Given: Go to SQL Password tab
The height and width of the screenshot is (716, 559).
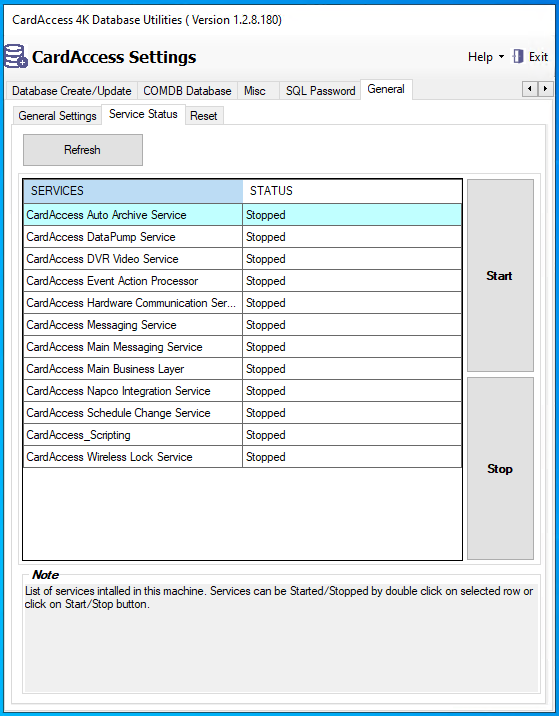Looking at the screenshot, I should [320, 91].
